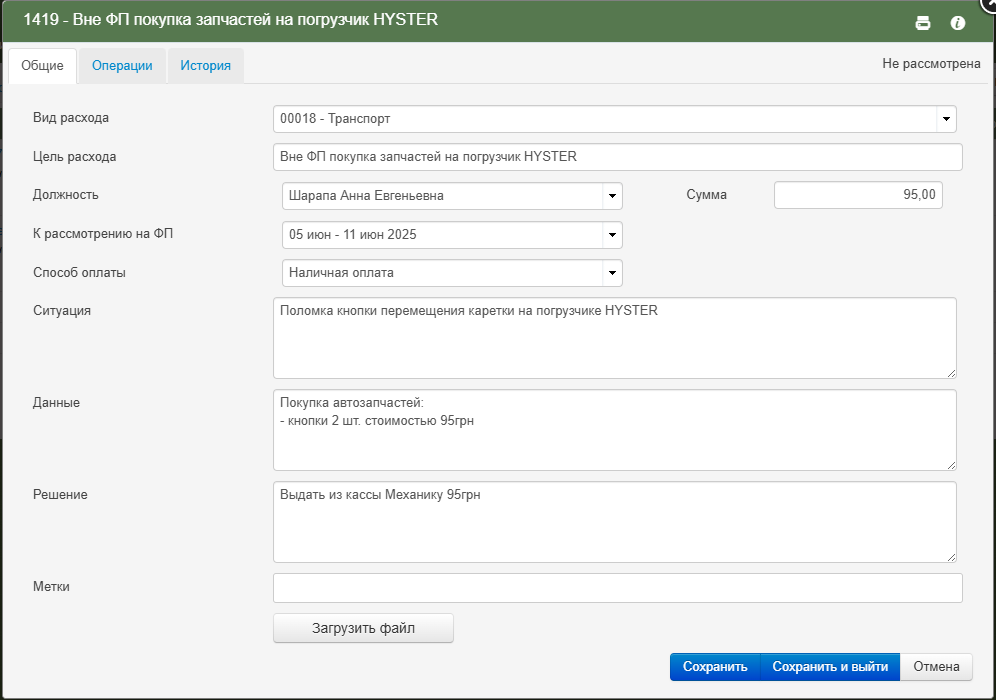Click the Отмена button
Viewport: 996px width, 700px height.
coord(936,667)
